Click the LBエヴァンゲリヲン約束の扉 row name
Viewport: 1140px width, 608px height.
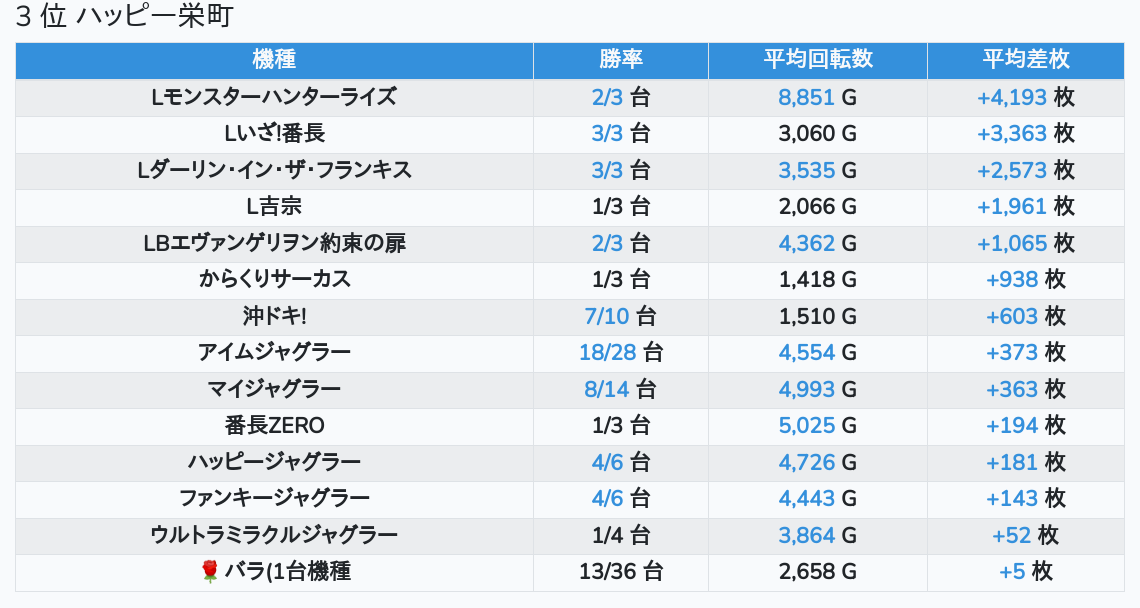(x=274, y=244)
